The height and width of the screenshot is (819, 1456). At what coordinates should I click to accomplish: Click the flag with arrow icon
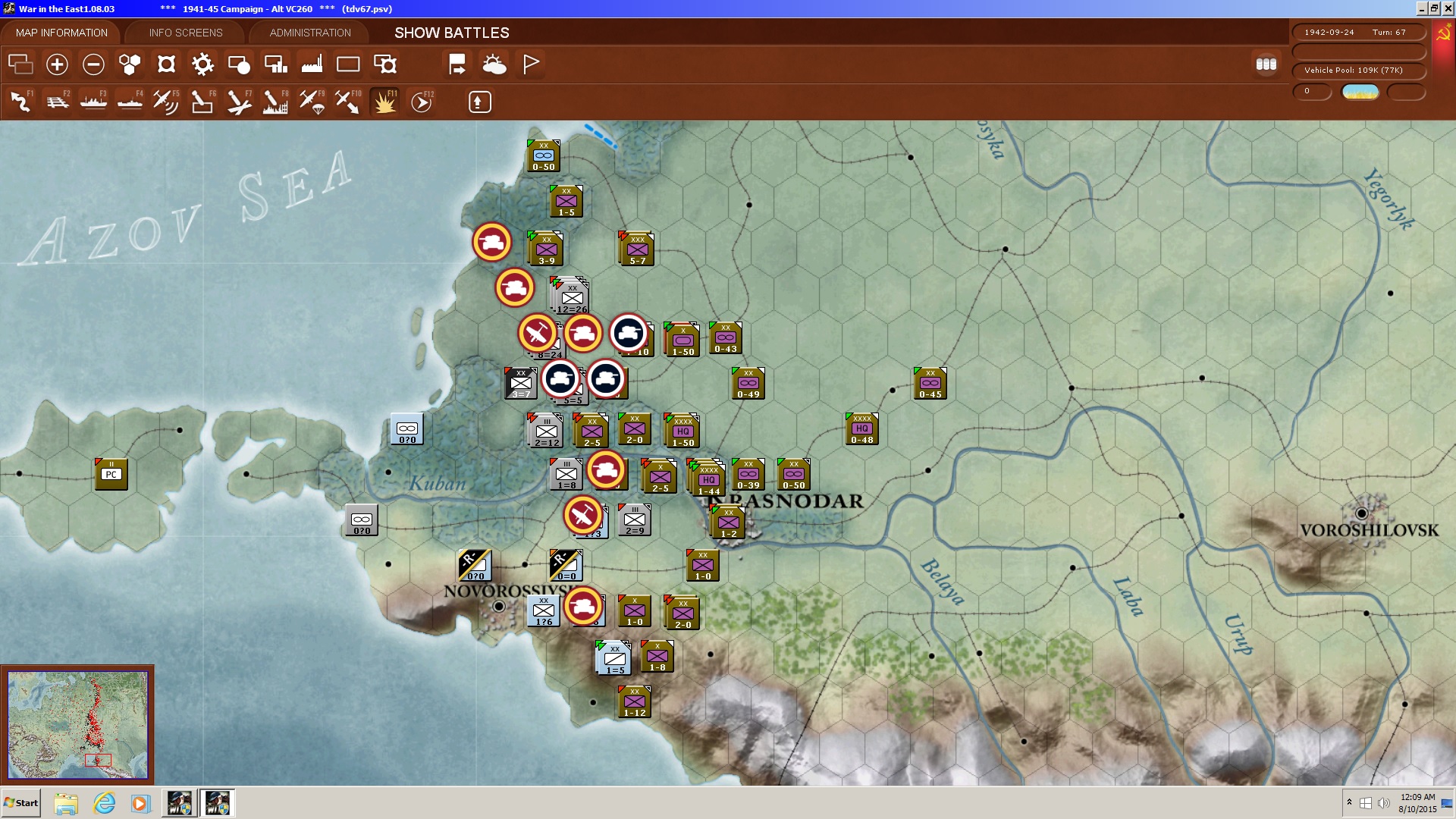pos(457,64)
